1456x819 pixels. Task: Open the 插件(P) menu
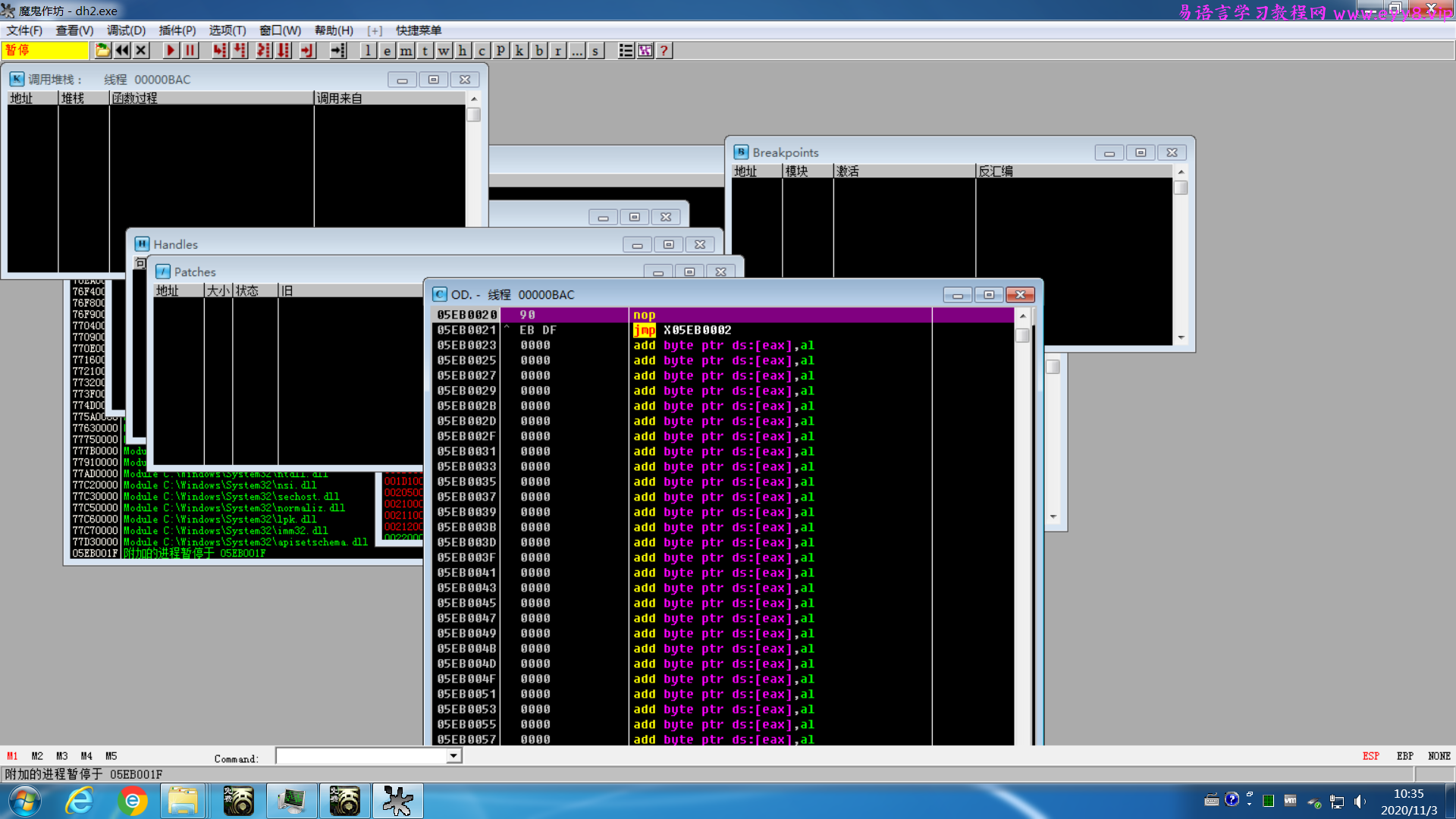click(177, 30)
